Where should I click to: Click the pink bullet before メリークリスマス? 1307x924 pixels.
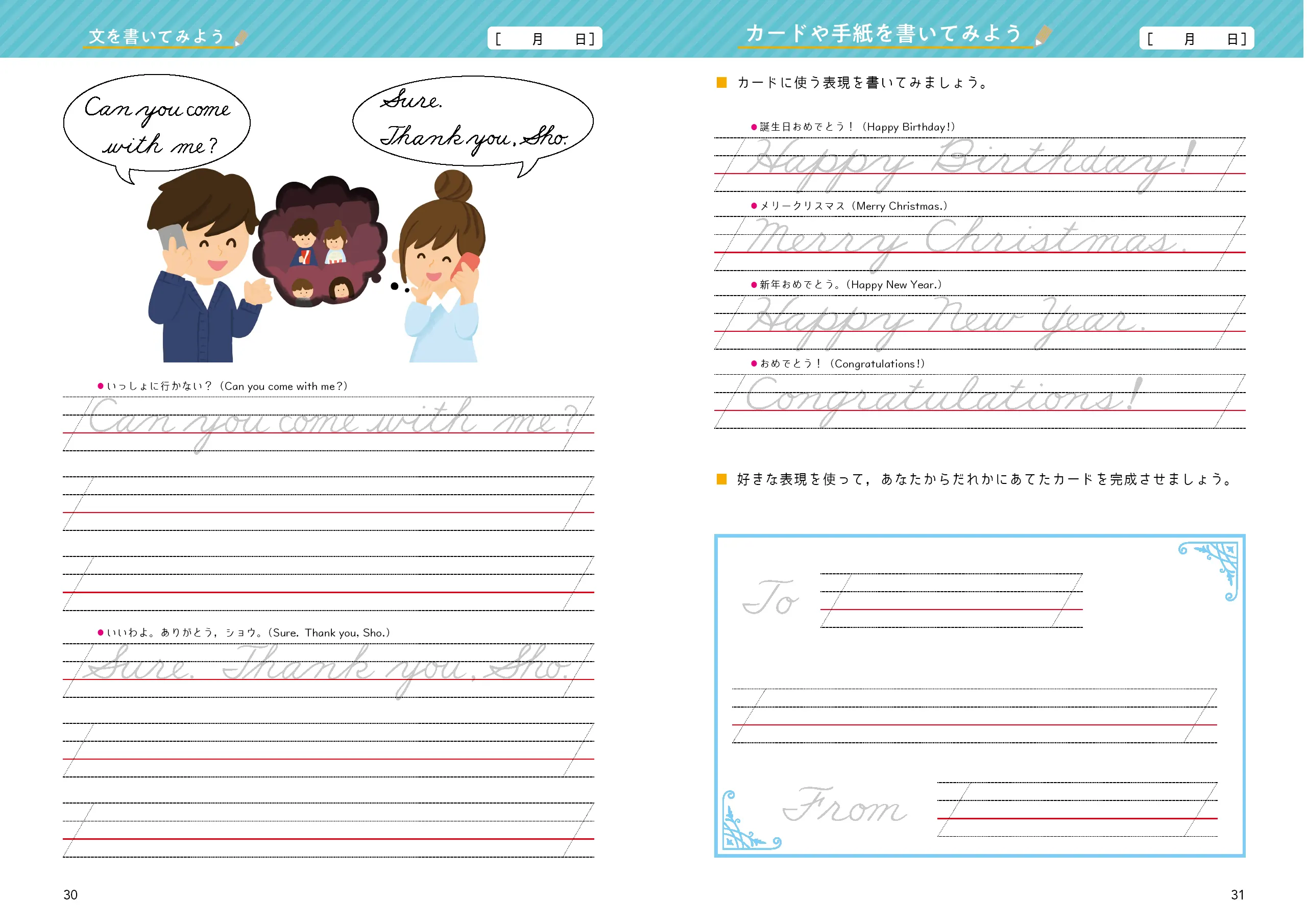click(754, 206)
